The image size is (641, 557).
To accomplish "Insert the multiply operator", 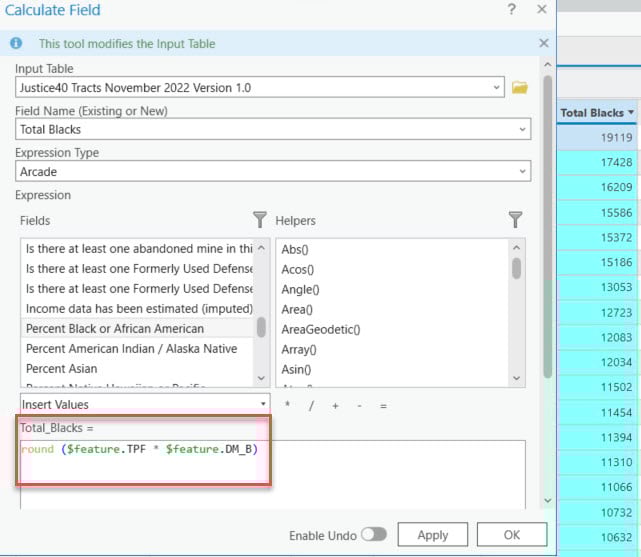I will (x=287, y=405).
